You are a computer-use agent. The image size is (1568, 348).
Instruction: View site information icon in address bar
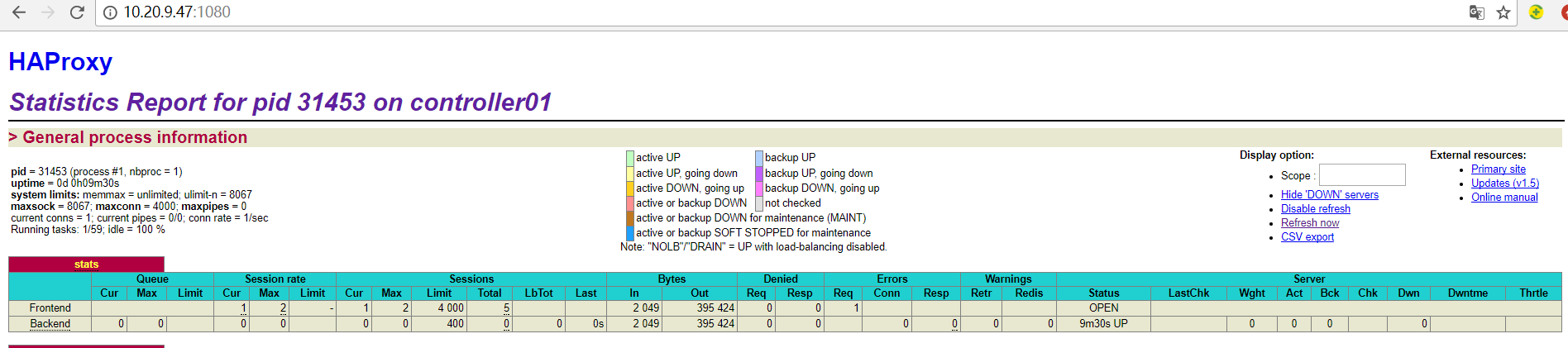pos(110,12)
